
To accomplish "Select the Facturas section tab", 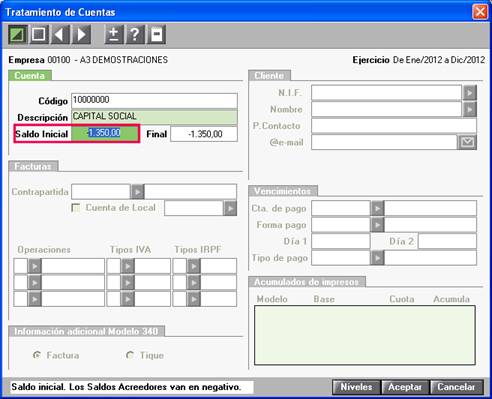I will pyautogui.click(x=33, y=166).
